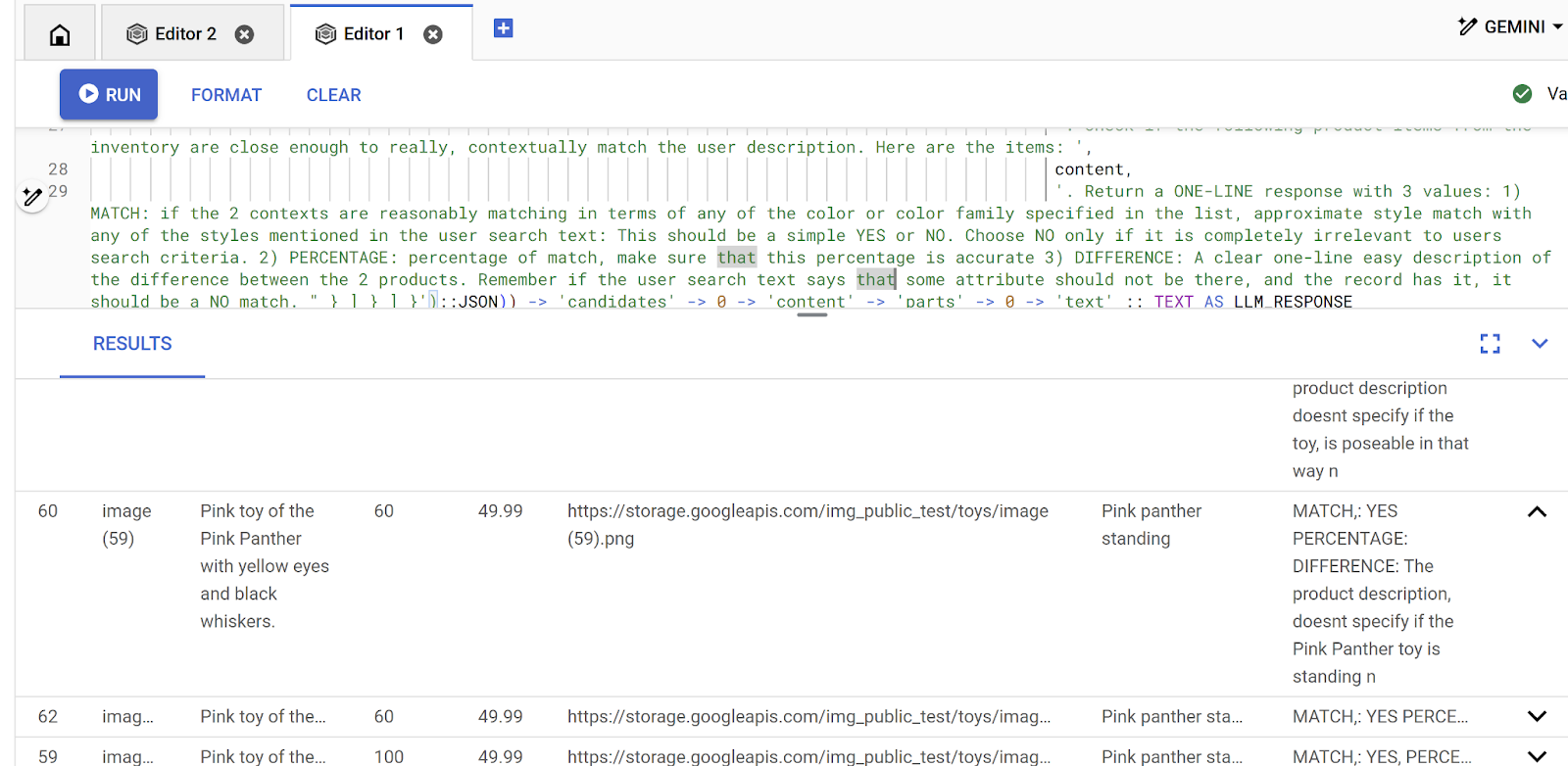1568x766 pixels.
Task: Collapse the results panel chevron
Action: pos(1540,344)
